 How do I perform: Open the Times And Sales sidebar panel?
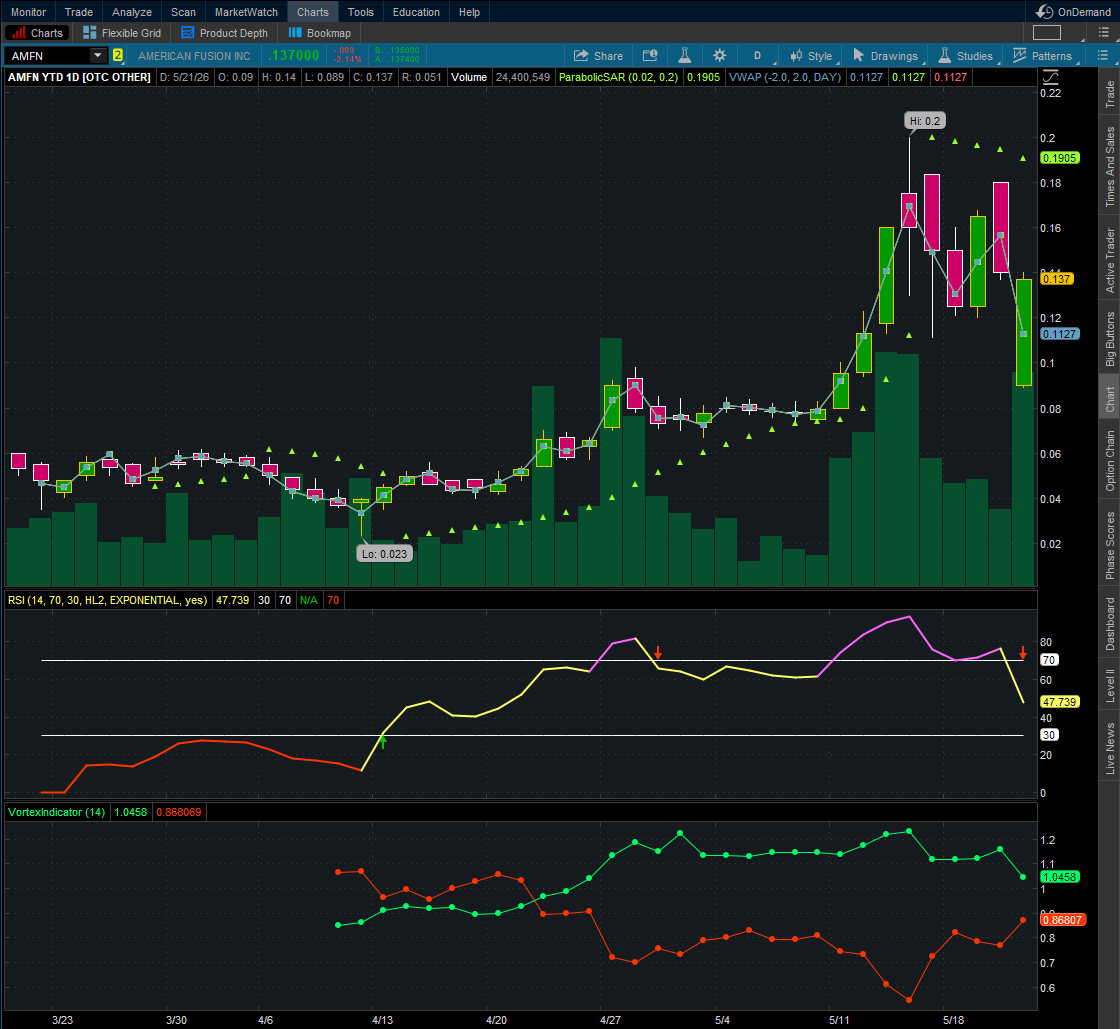pos(1110,167)
